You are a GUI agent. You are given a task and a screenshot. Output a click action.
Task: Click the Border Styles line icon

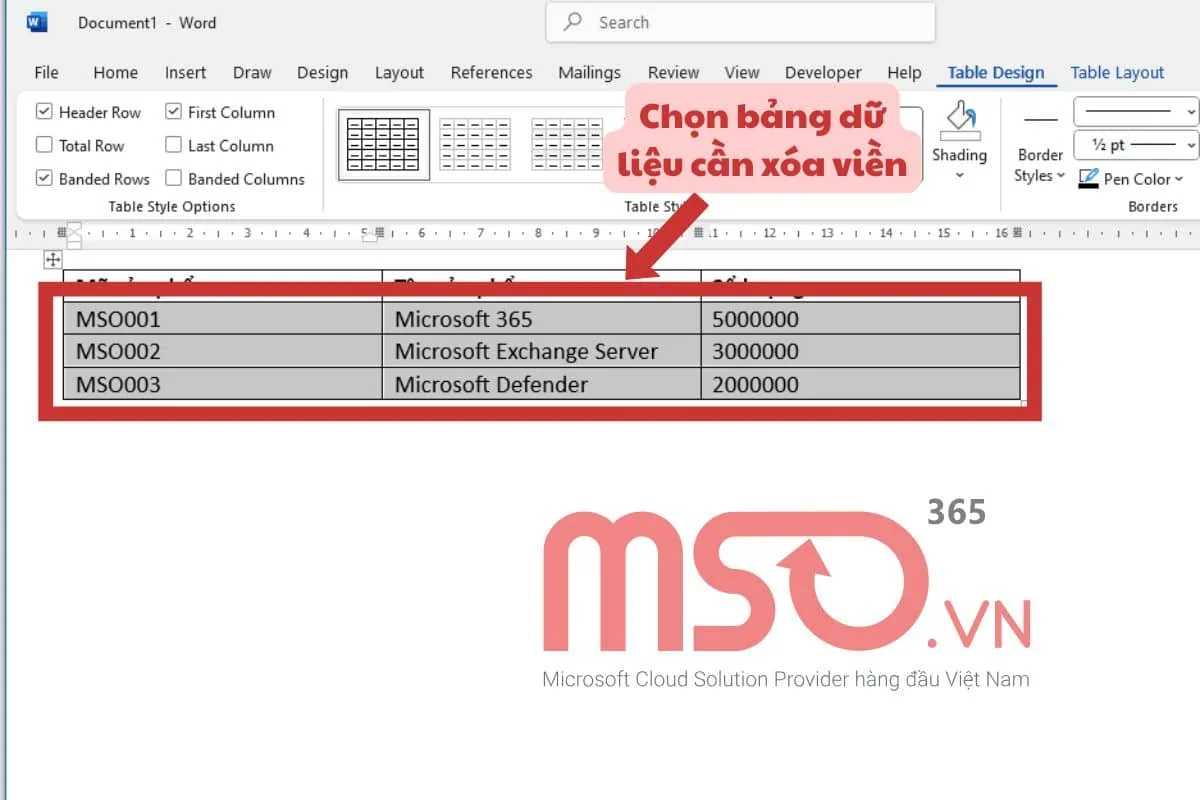tap(1040, 121)
